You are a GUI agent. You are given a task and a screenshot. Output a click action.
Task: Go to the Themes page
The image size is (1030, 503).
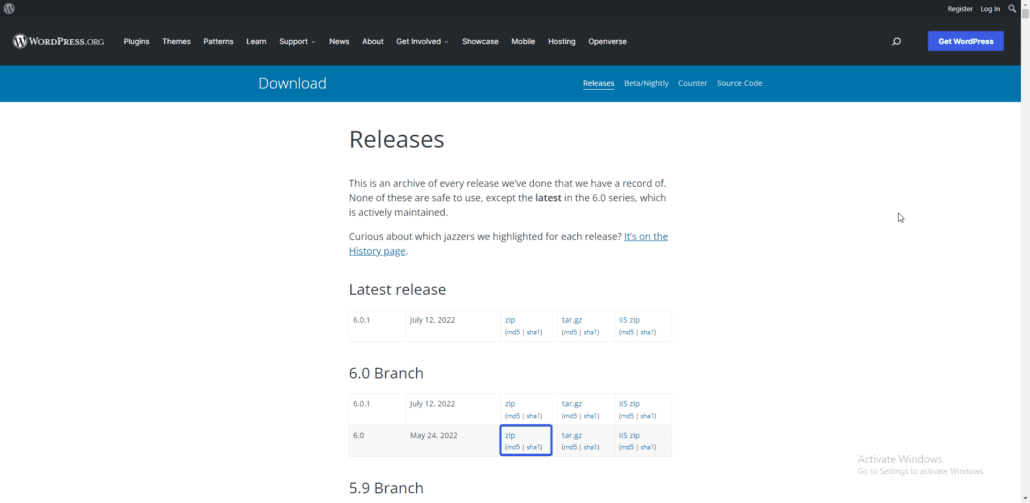coord(177,41)
